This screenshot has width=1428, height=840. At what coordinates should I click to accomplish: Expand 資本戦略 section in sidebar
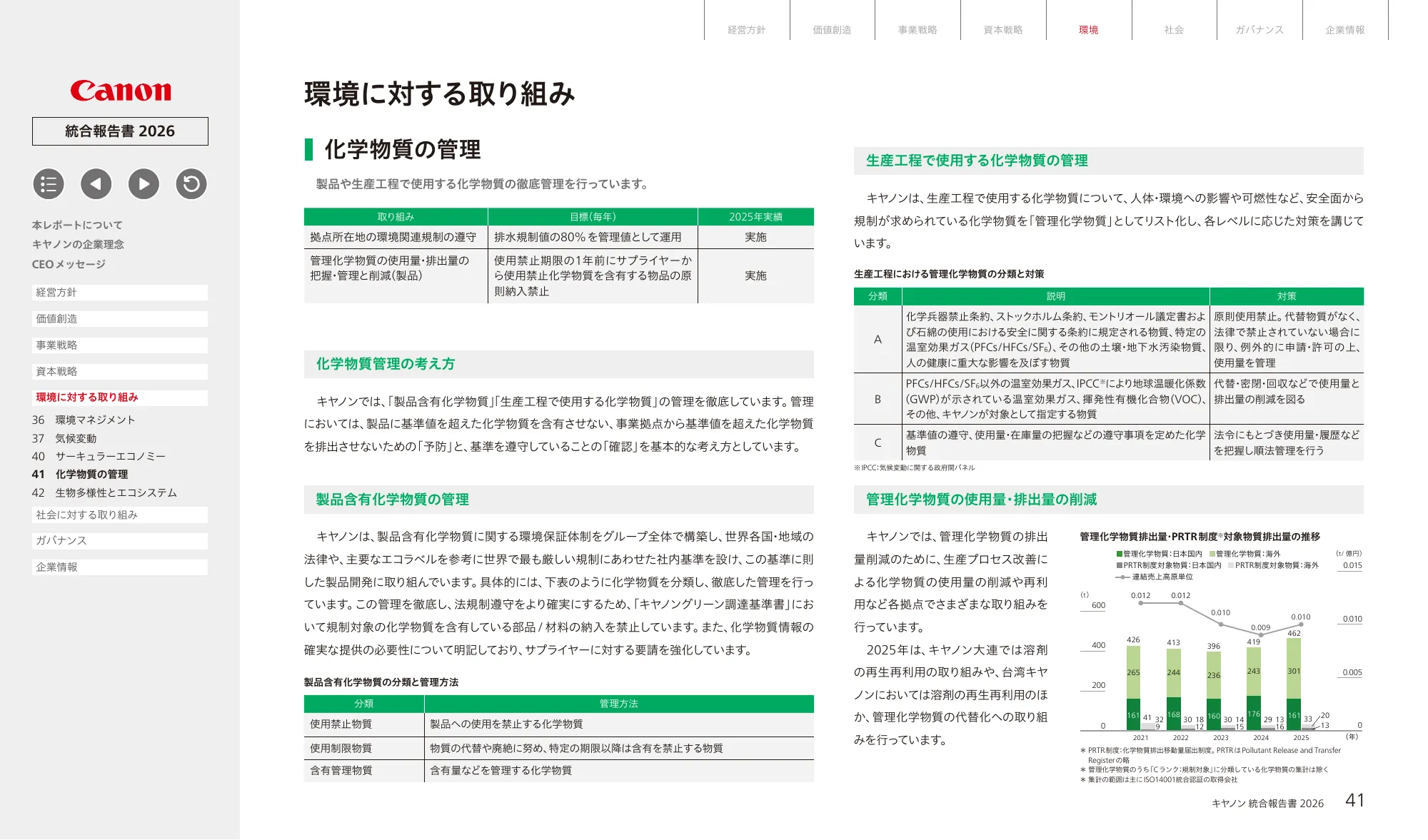tap(120, 372)
